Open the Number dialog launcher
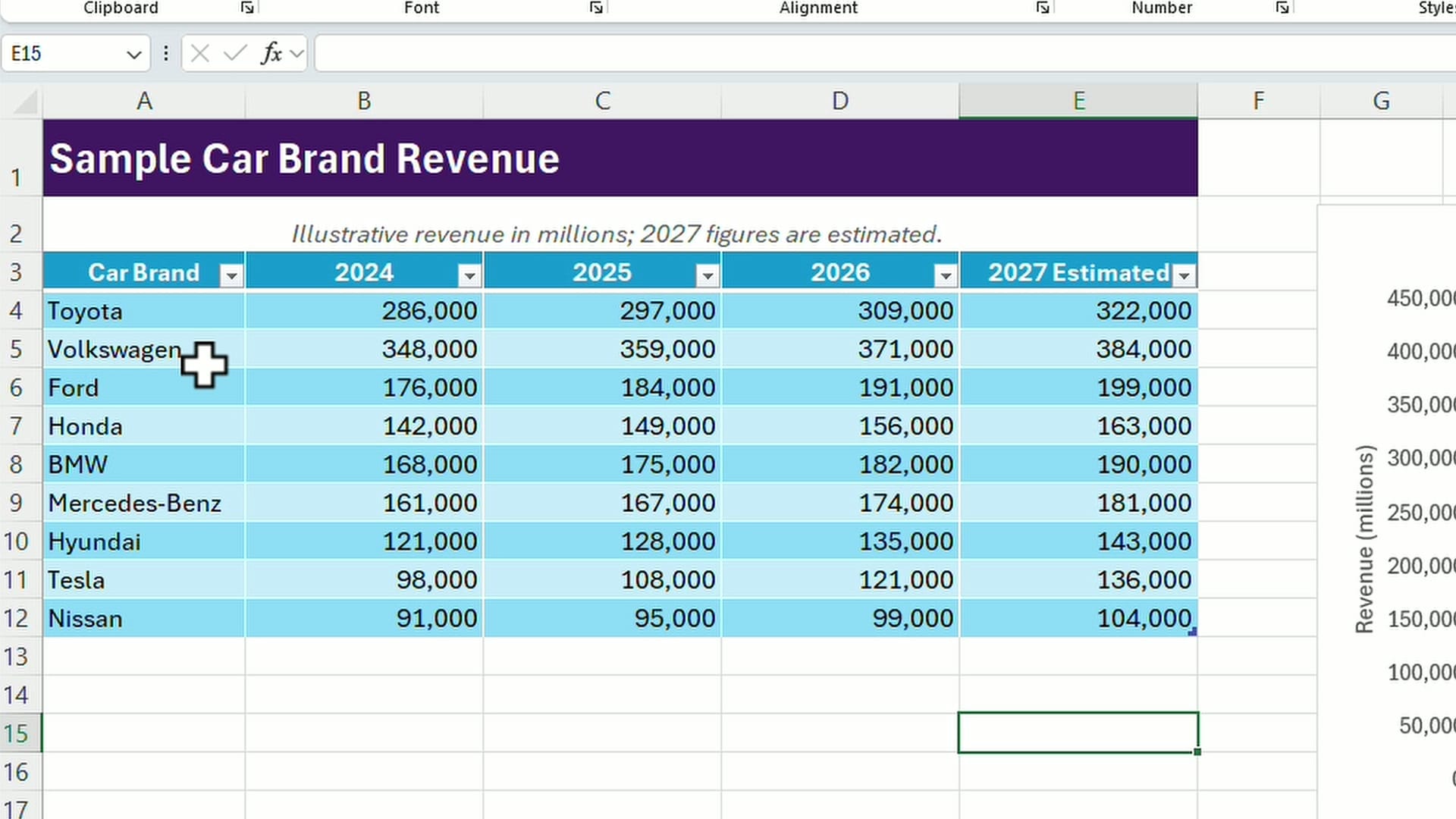Screen dimensions: 1456x819 coord(1282,8)
